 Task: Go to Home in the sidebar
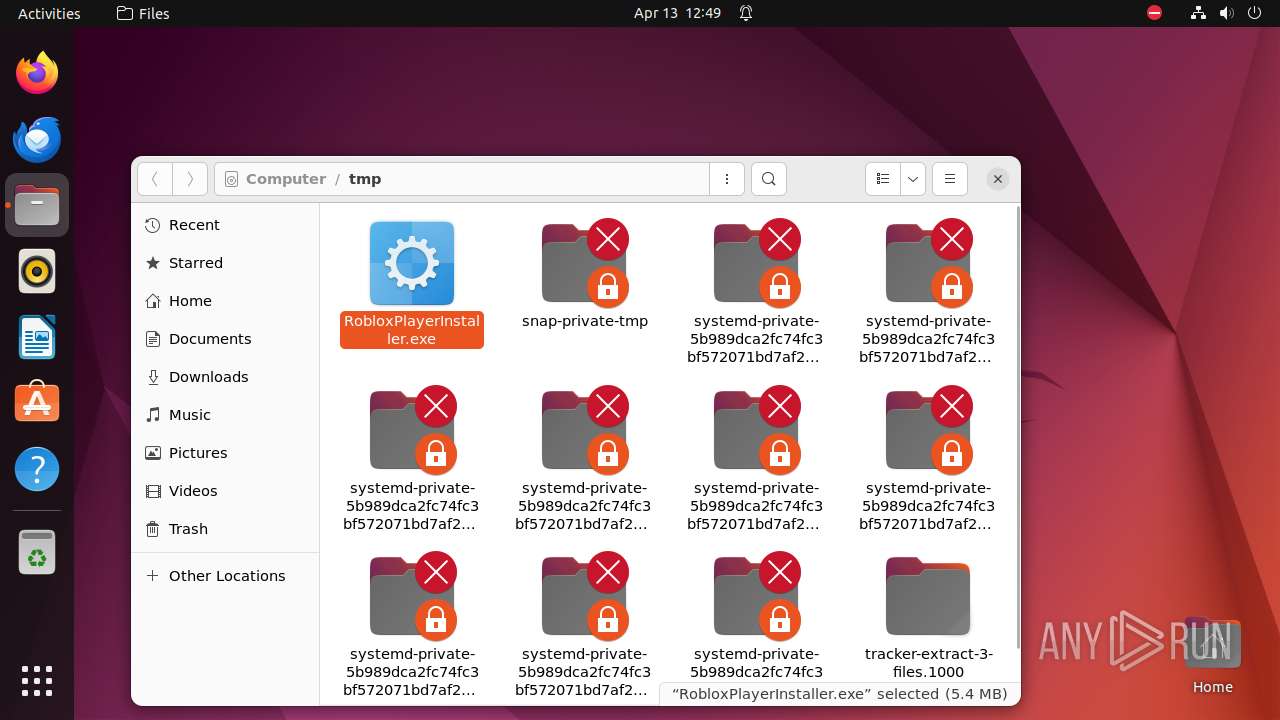tap(225, 301)
